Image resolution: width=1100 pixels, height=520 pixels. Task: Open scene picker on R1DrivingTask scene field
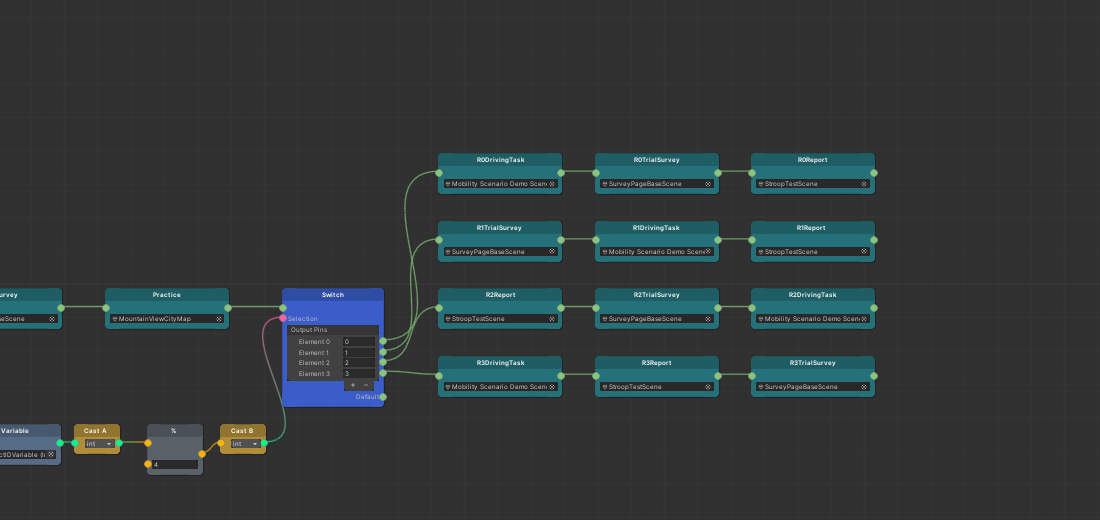point(708,251)
